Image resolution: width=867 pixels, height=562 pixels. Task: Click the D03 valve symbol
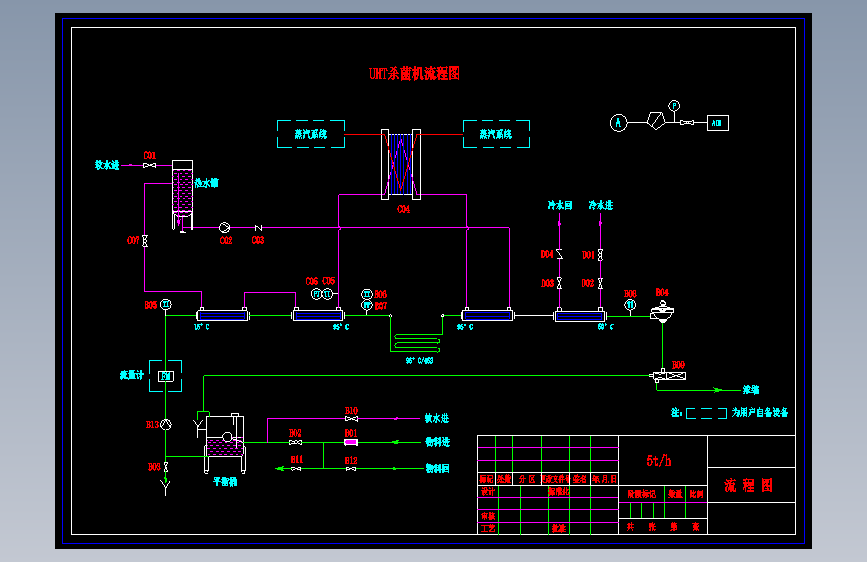pos(560,283)
